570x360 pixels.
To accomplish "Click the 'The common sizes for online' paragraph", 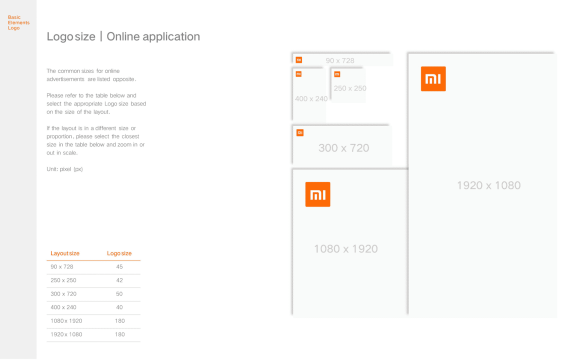I will point(91,75).
